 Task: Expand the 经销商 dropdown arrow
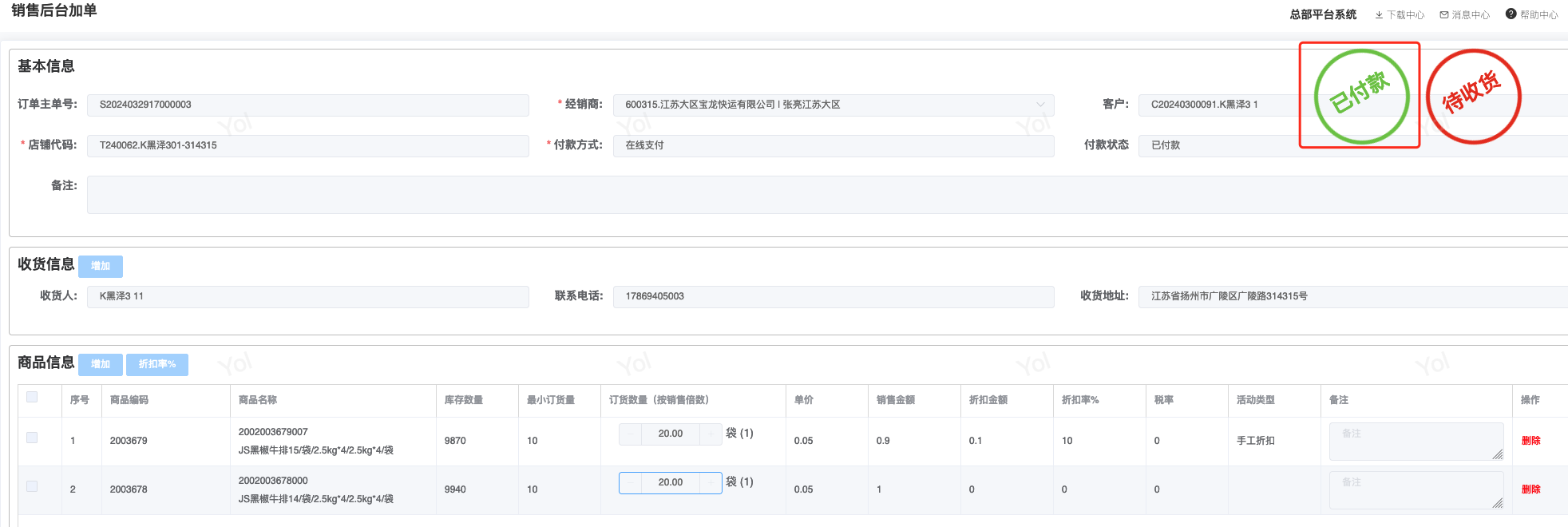[1039, 105]
